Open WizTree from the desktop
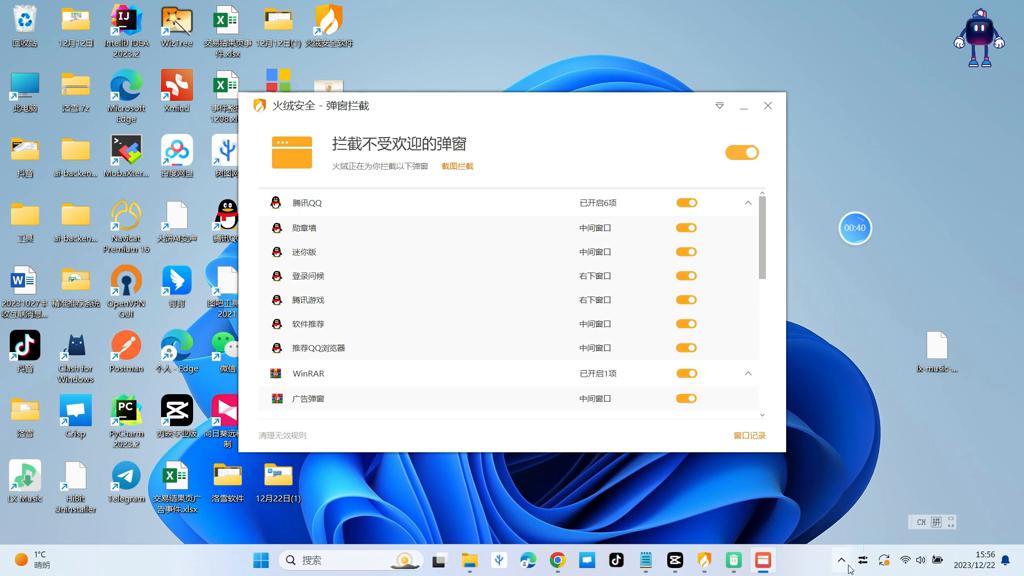Viewport: 1024px width, 576px height. [x=176, y=22]
